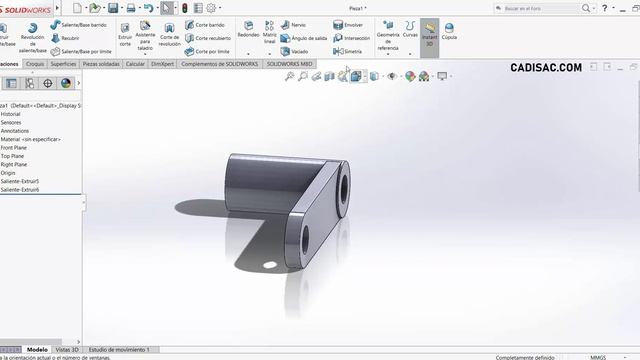640x360 pixels.
Task: Click the Print icon in top toolbar
Action: point(131,8)
